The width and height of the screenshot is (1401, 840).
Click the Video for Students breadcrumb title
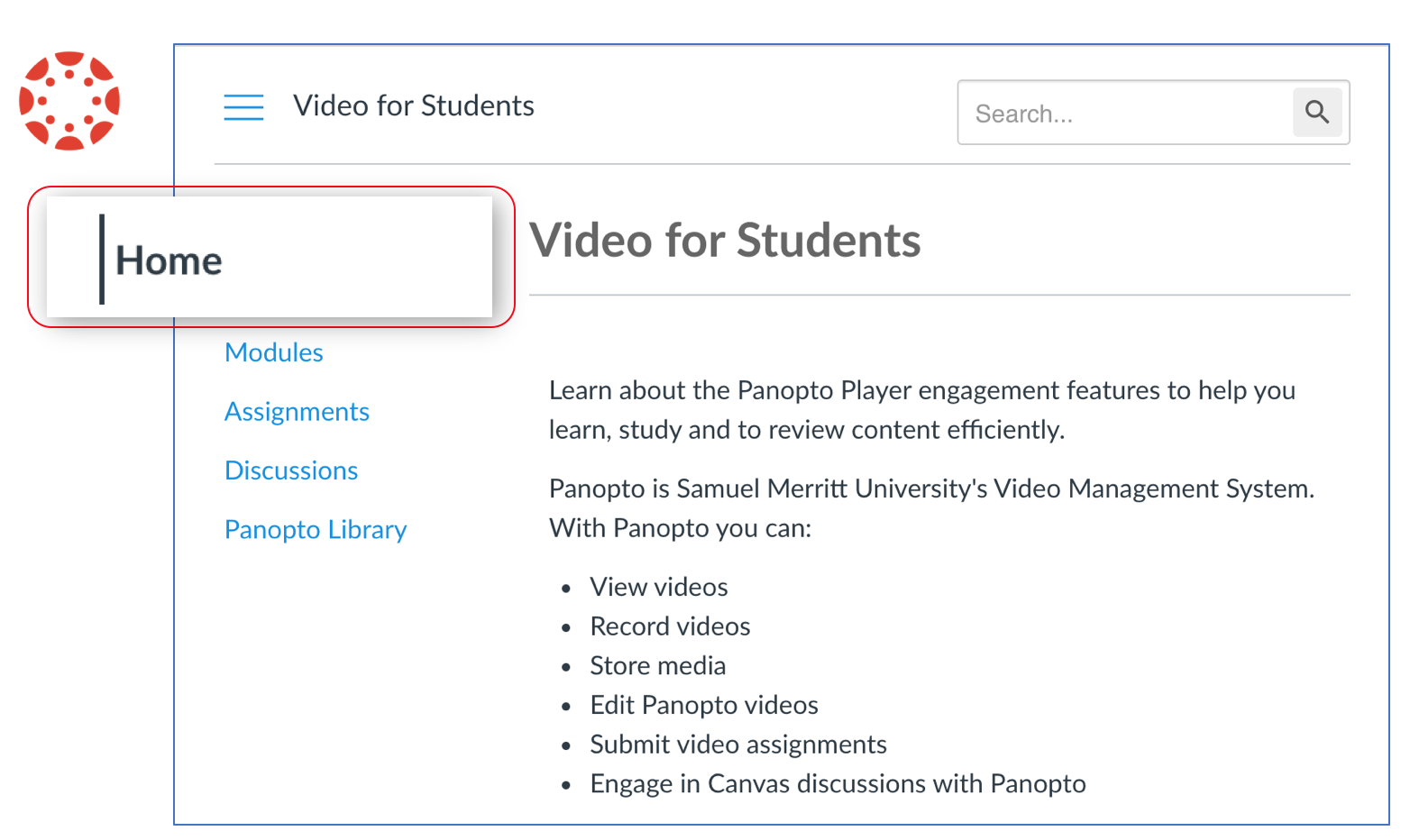pyautogui.click(x=414, y=105)
